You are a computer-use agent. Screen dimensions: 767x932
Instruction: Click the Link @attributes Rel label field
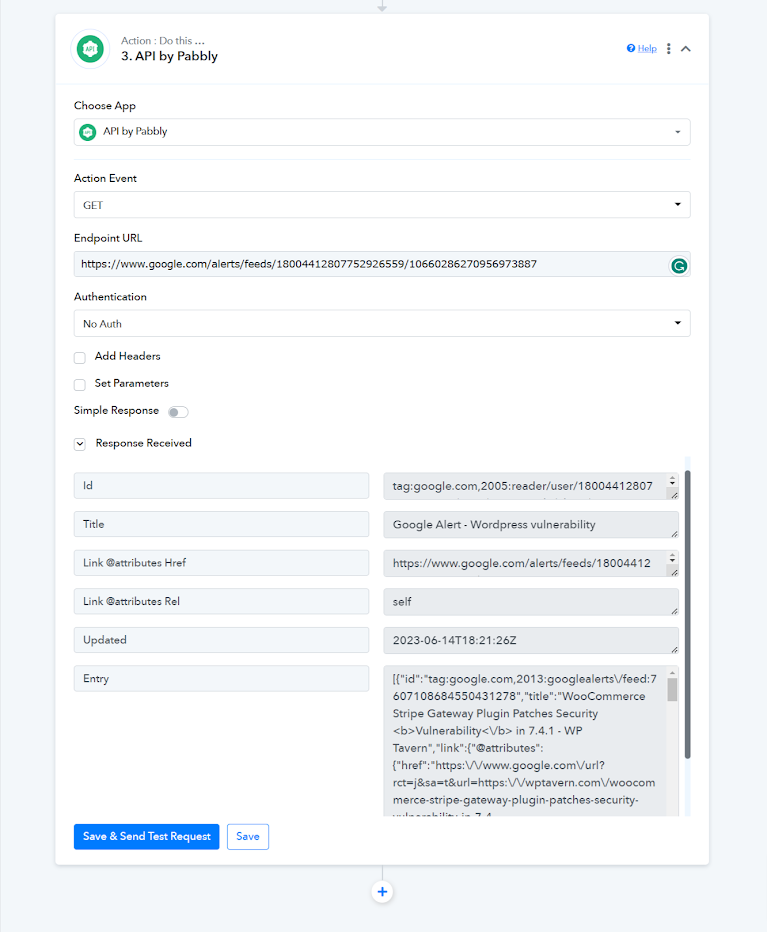[221, 602]
